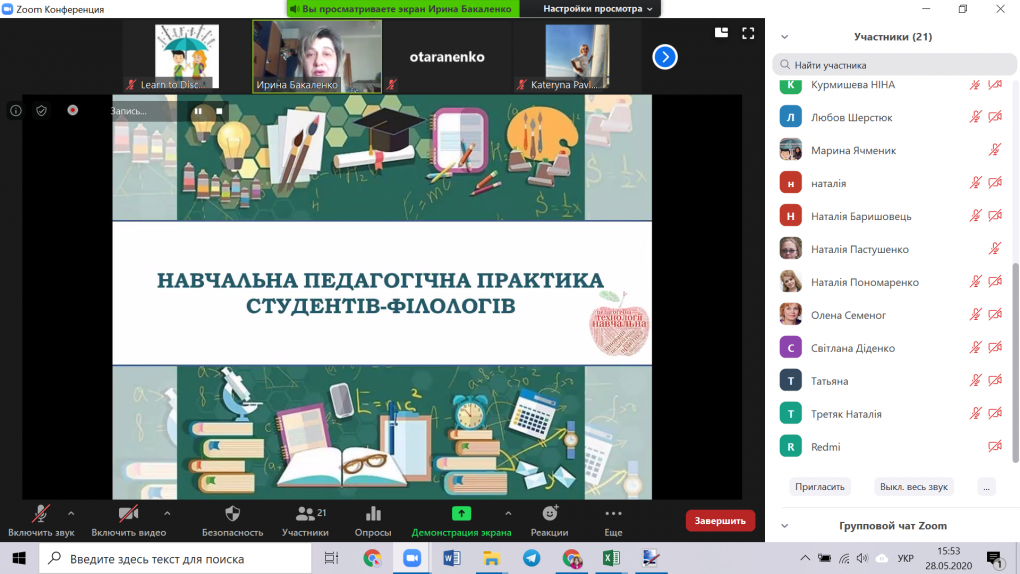The height and width of the screenshot is (574, 1020).
Task: Click mic icon for Любов Шерстюк
Action: pyautogui.click(x=975, y=117)
